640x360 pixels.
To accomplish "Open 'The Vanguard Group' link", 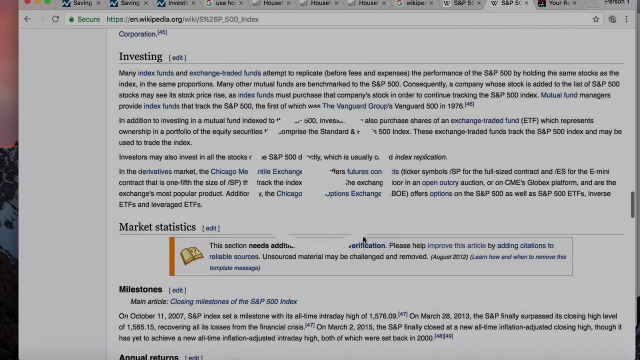I will click(355, 106).
